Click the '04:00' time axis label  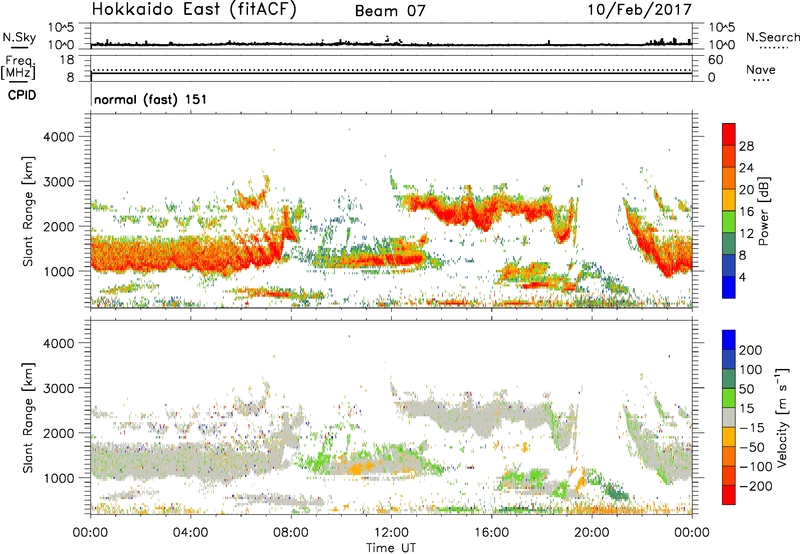(190, 533)
